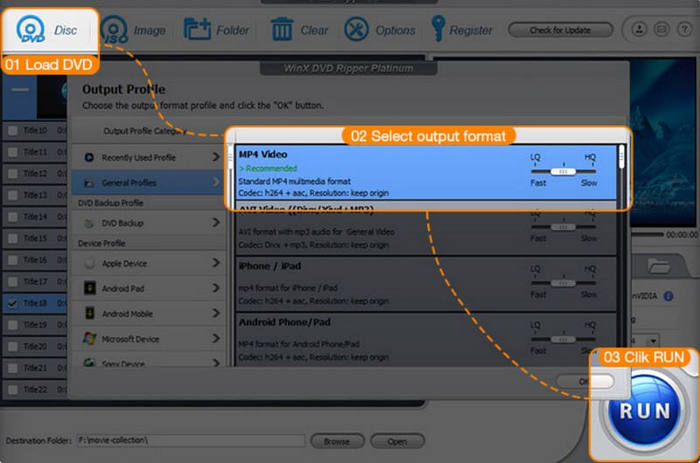Click the Sony Device category label
This screenshot has height=463, width=700.
pos(123,363)
